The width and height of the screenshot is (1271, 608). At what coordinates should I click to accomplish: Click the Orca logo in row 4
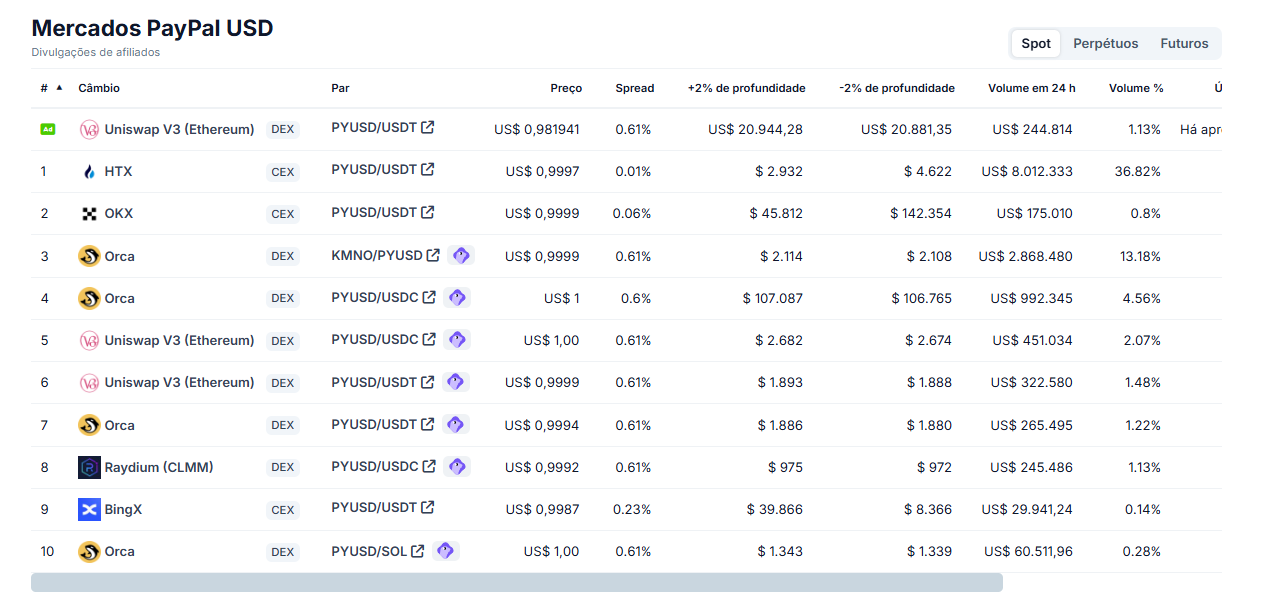pyautogui.click(x=90, y=298)
